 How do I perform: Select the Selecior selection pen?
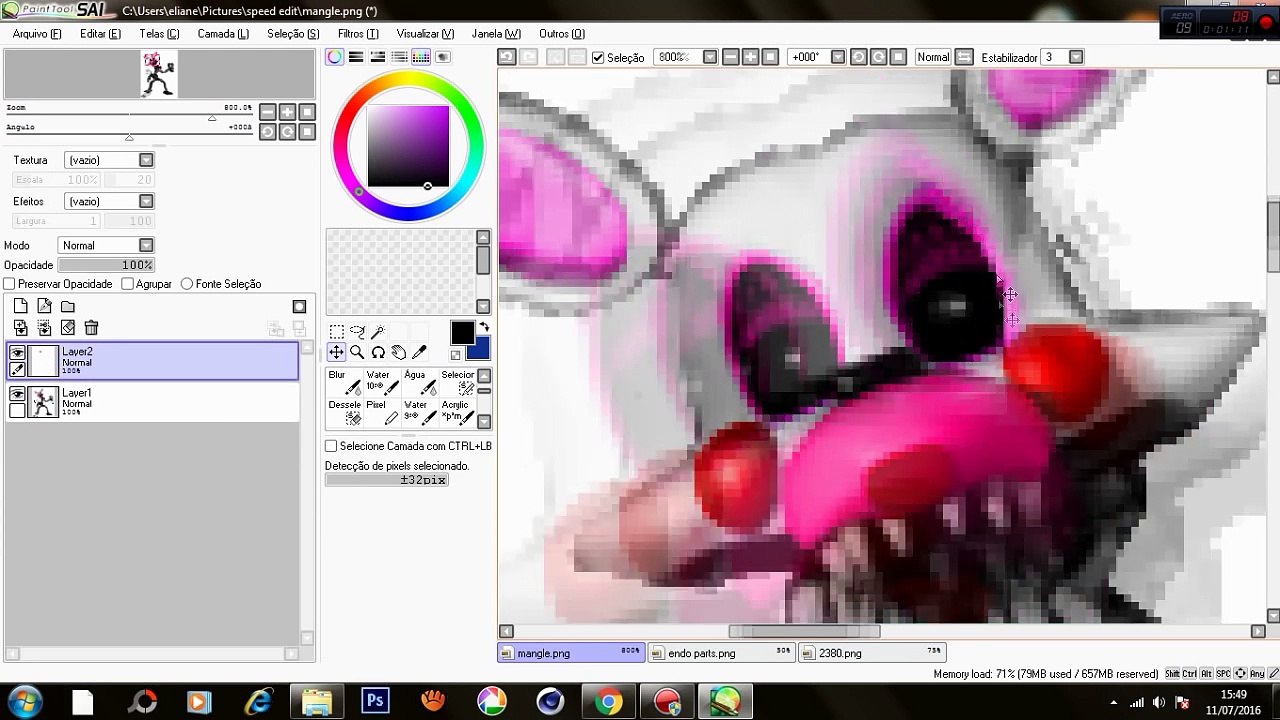pos(458,382)
